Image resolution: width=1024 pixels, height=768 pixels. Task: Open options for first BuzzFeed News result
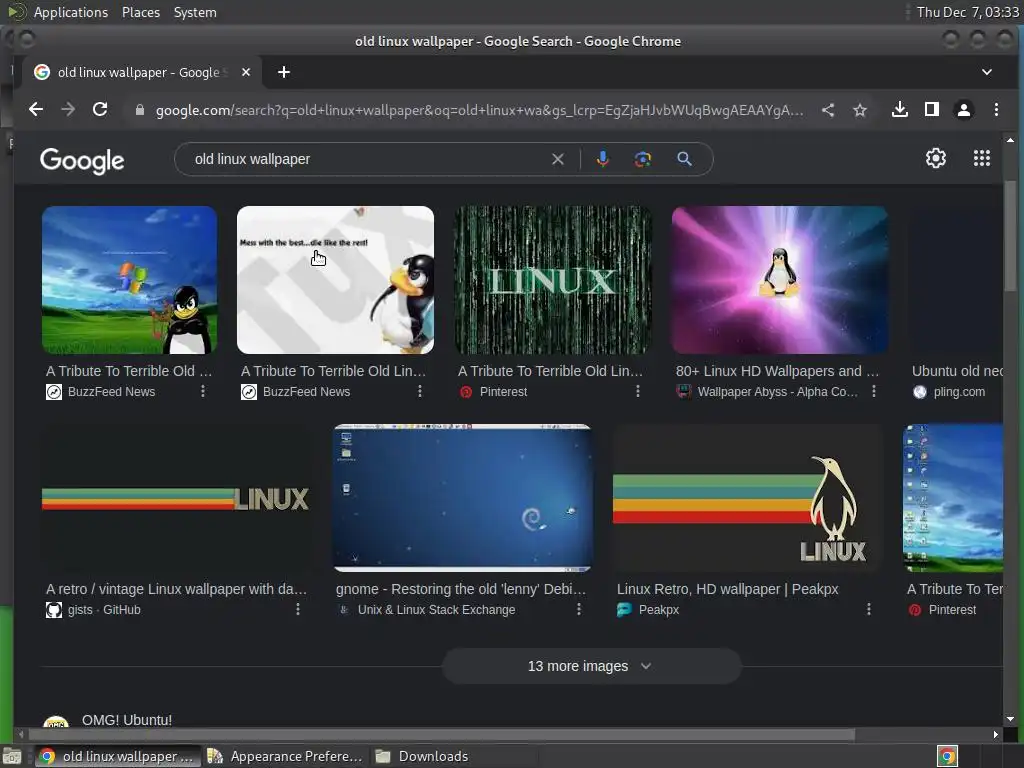pyautogui.click(x=203, y=391)
